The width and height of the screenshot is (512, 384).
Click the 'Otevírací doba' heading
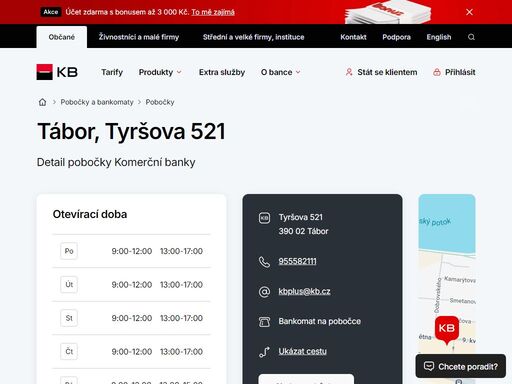(x=90, y=214)
